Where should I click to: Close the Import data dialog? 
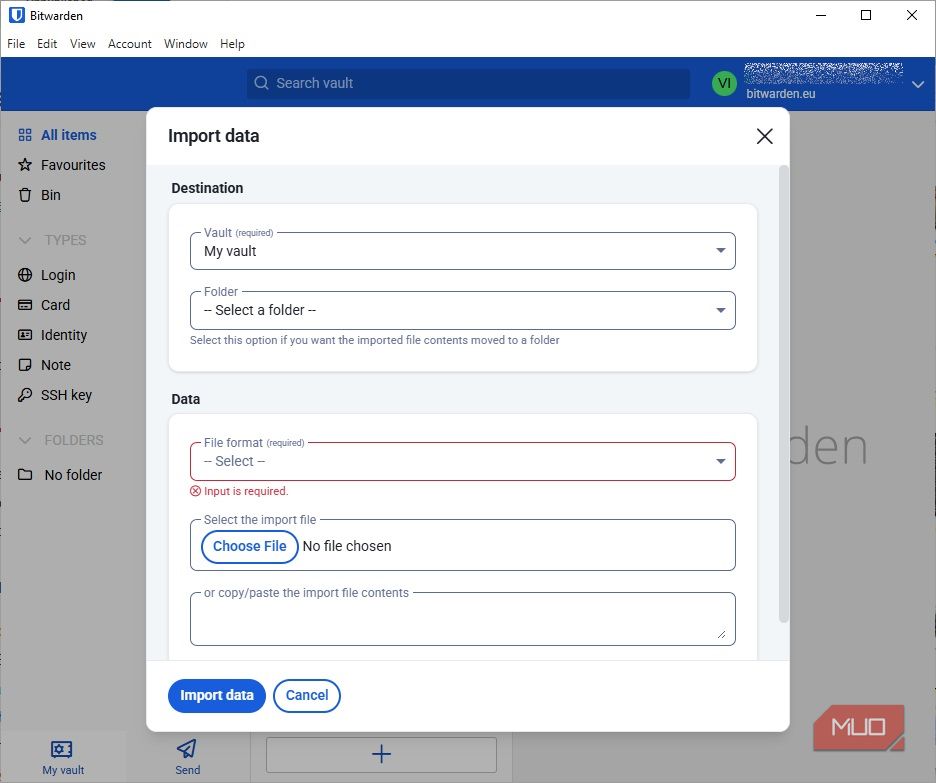click(764, 136)
